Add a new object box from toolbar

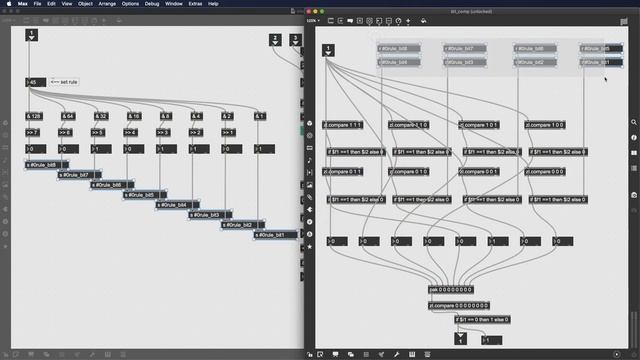coord(331,20)
